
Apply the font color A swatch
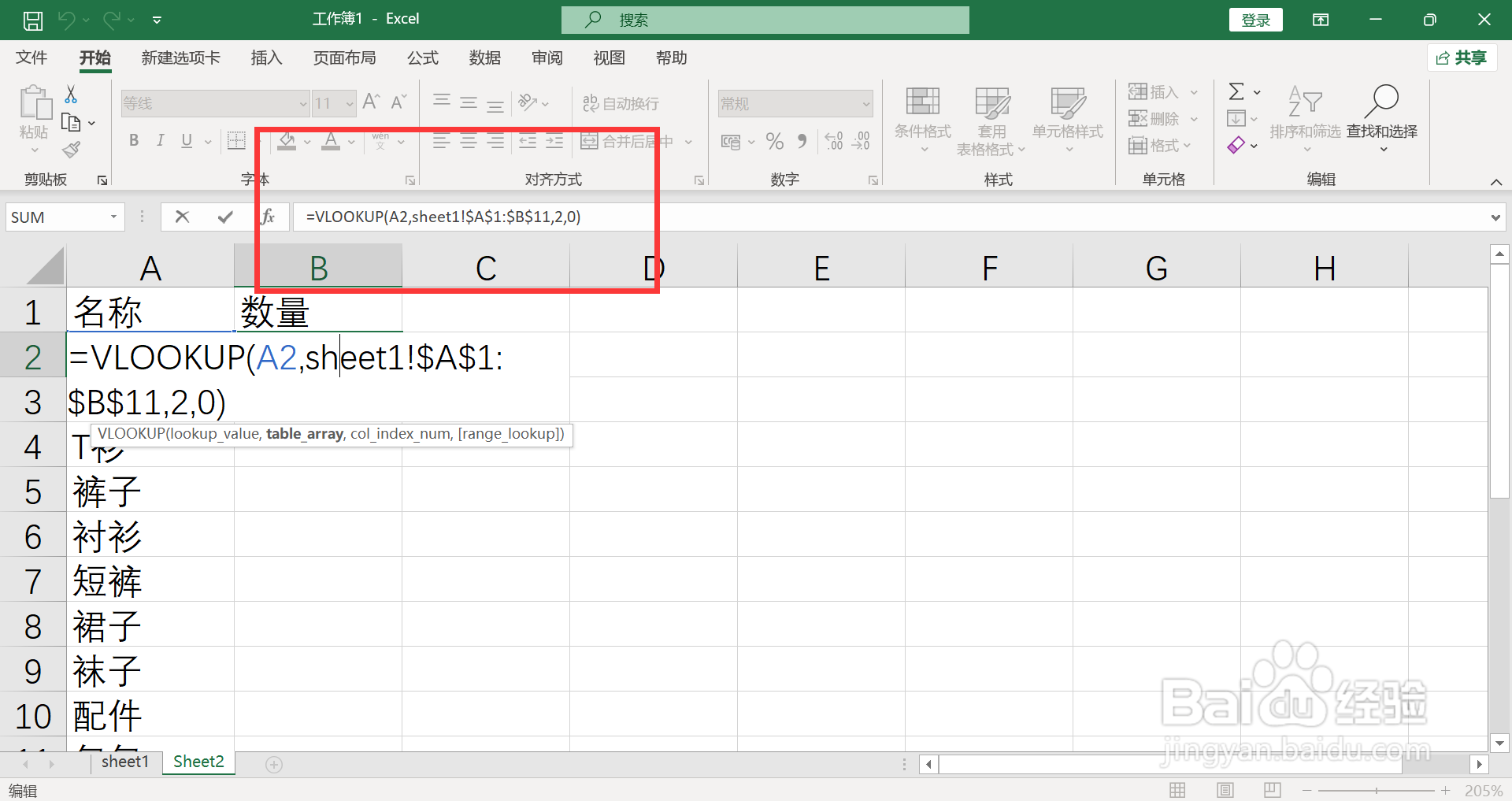[x=331, y=141]
